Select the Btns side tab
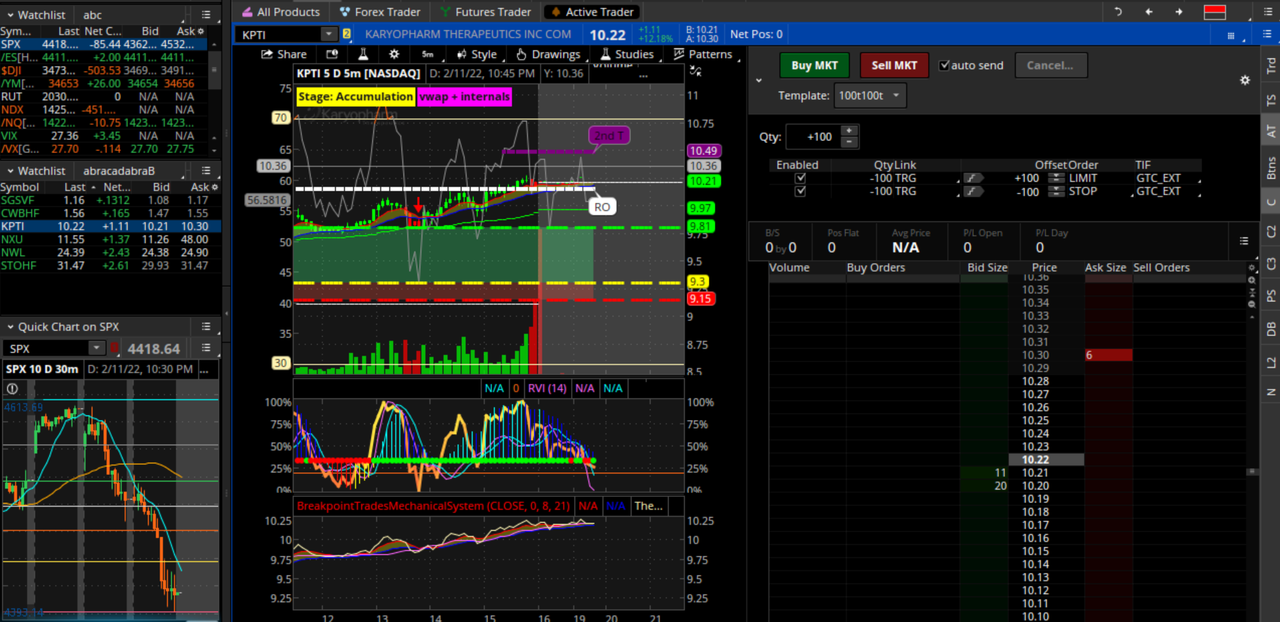1280x622 pixels. pos(1270,167)
